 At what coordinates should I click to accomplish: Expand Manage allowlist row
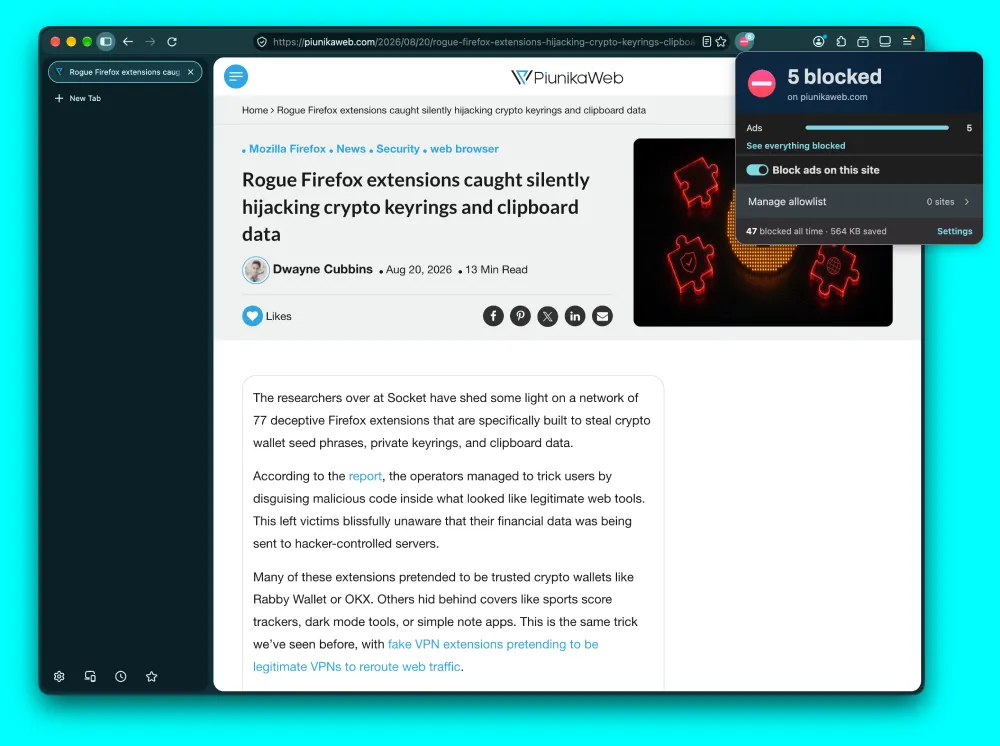[x=859, y=201]
